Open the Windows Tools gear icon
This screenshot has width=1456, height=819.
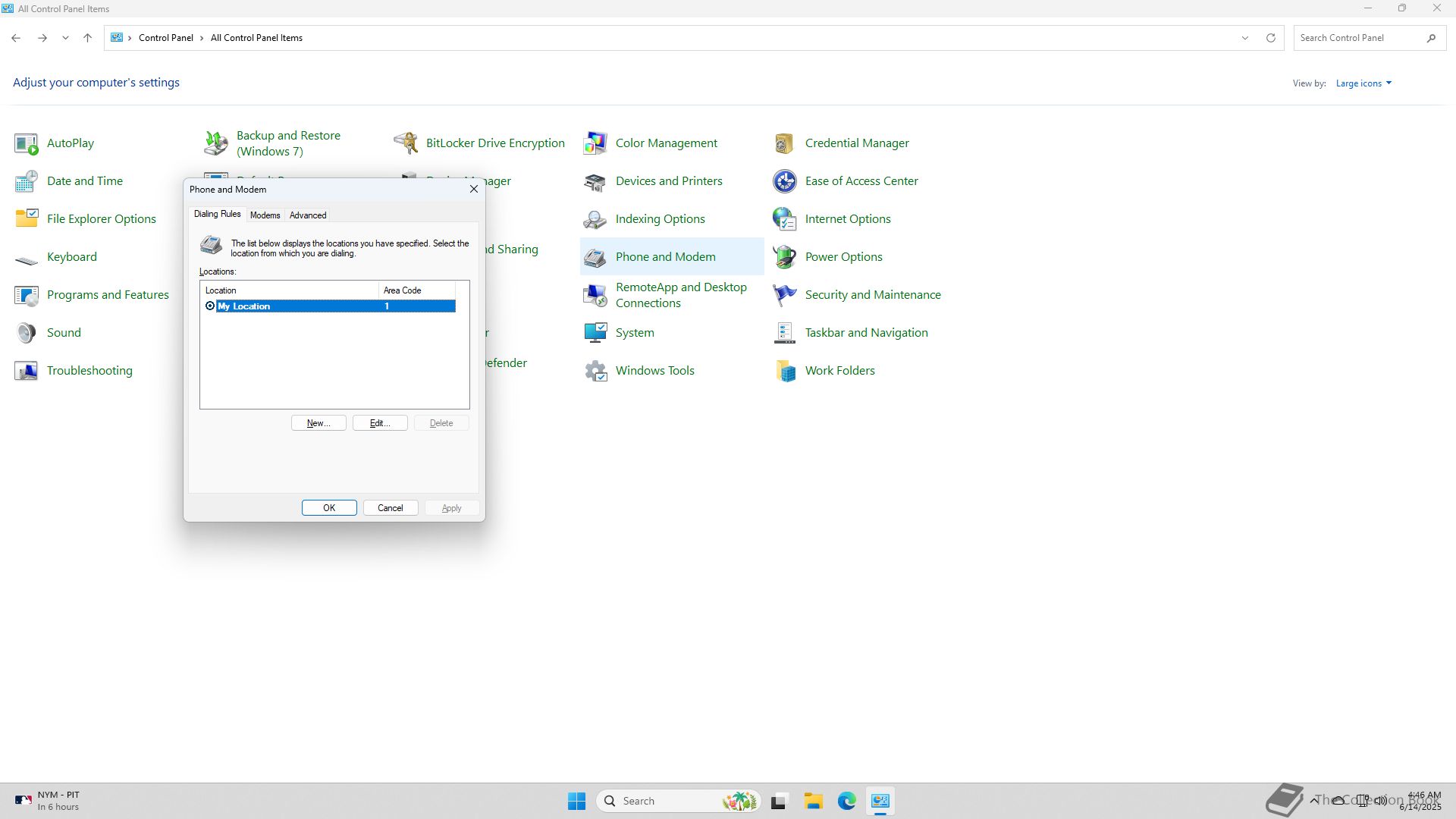tap(595, 371)
